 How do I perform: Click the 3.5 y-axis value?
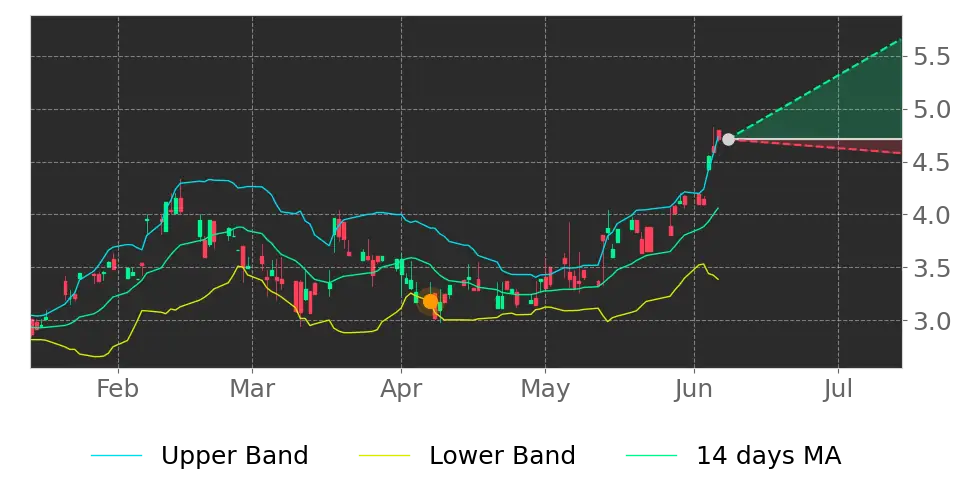point(932,268)
